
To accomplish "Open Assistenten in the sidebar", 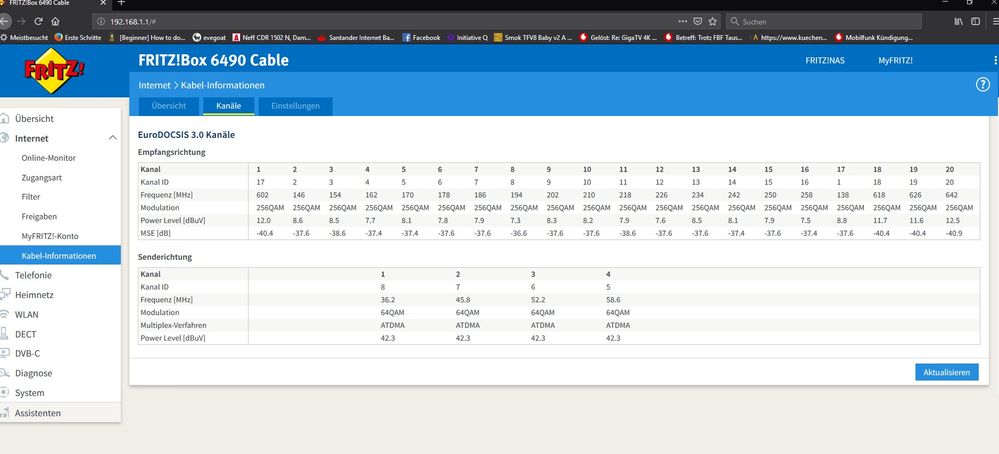I will click(x=38, y=413).
